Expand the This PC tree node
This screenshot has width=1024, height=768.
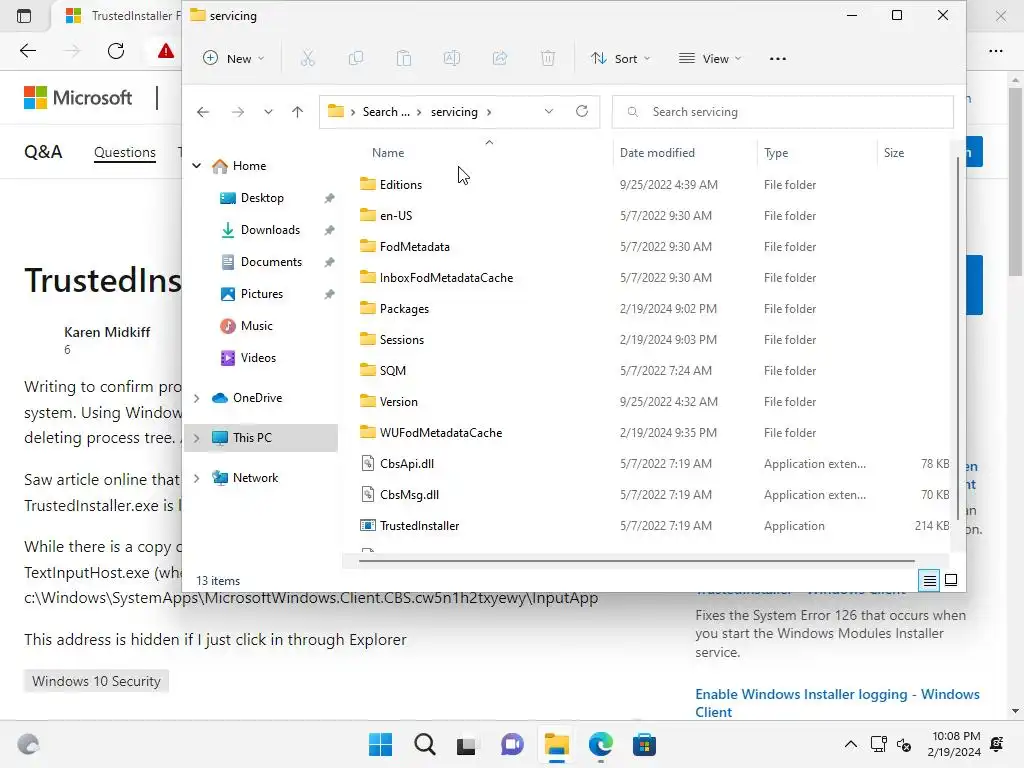coord(197,438)
